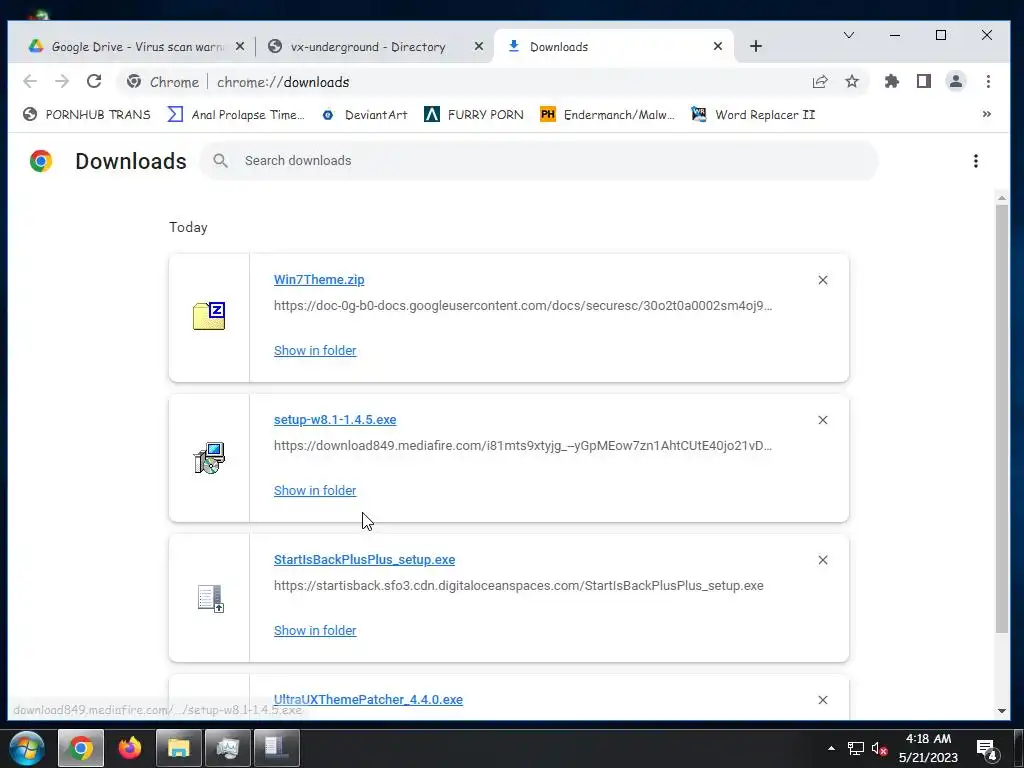
Task: Close the Downloads tab
Action: (718, 46)
